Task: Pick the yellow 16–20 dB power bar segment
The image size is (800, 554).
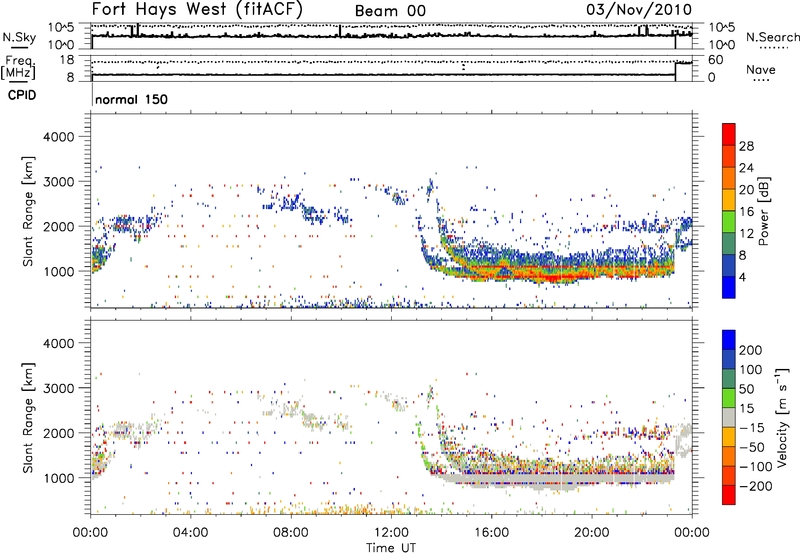Action: [729, 200]
